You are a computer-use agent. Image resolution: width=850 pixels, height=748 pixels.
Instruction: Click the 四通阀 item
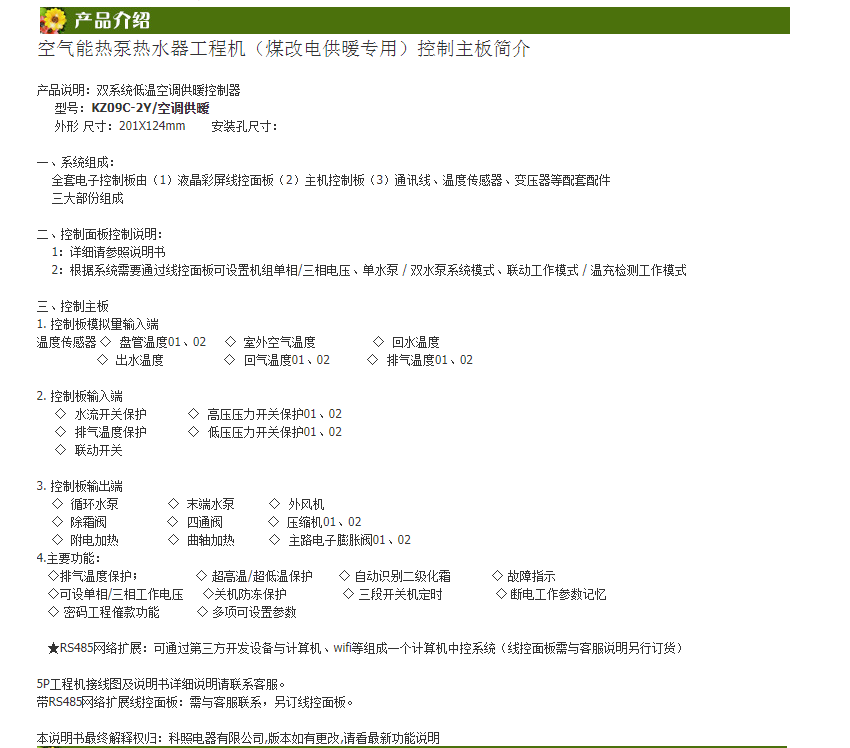pos(204,522)
